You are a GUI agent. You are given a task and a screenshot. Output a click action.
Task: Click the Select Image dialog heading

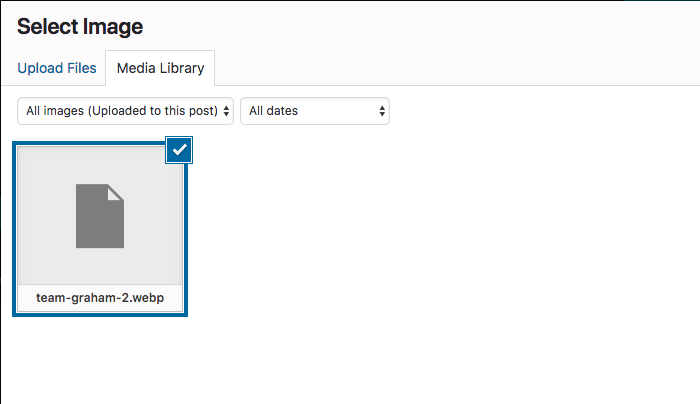click(x=80, y=27)
